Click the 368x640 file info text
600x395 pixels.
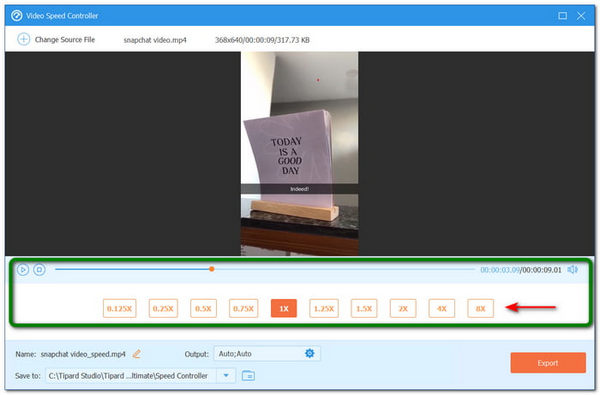262,40
